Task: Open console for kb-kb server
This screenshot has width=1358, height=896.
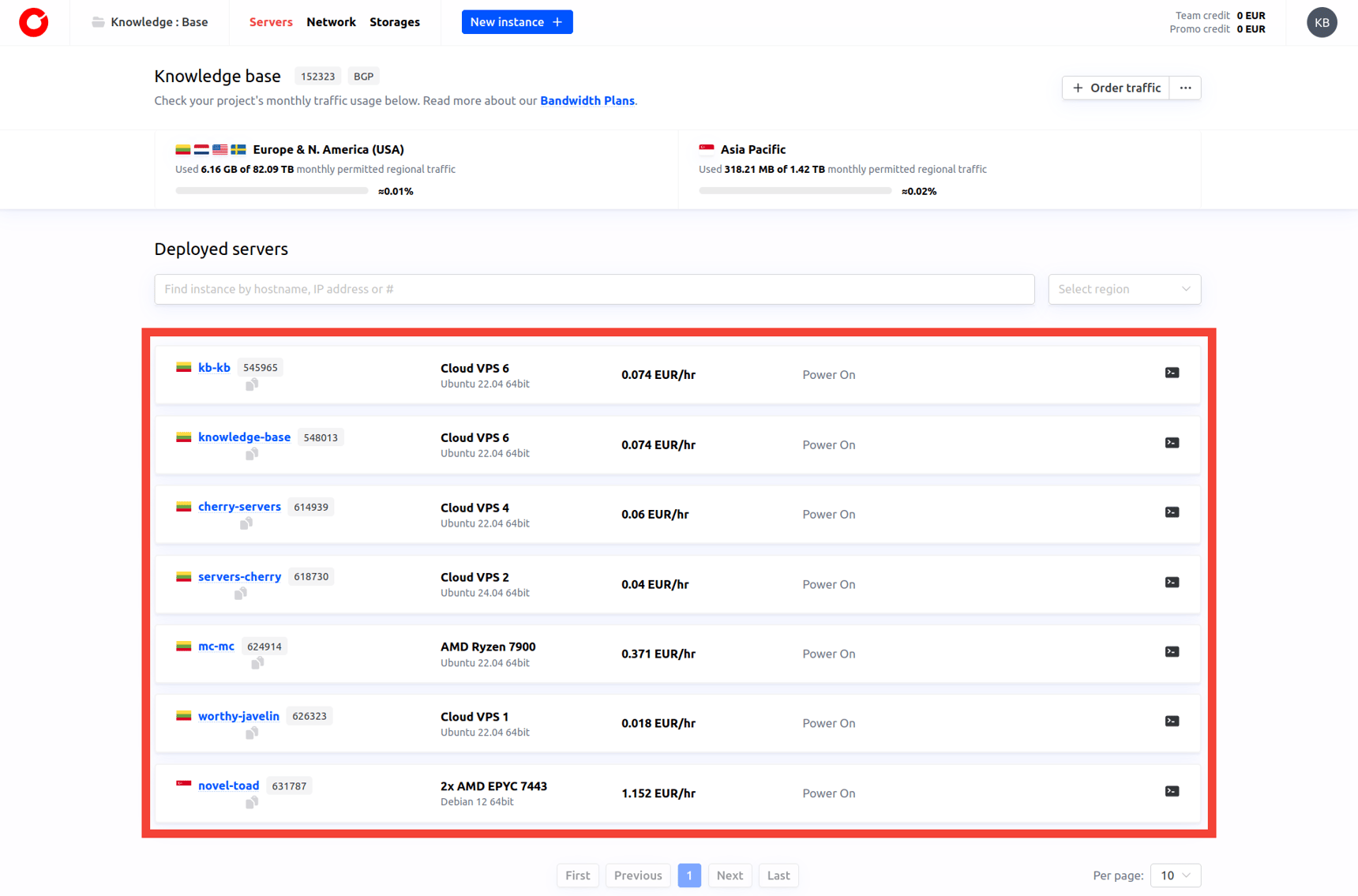Action: click(x=1172, y=373)
